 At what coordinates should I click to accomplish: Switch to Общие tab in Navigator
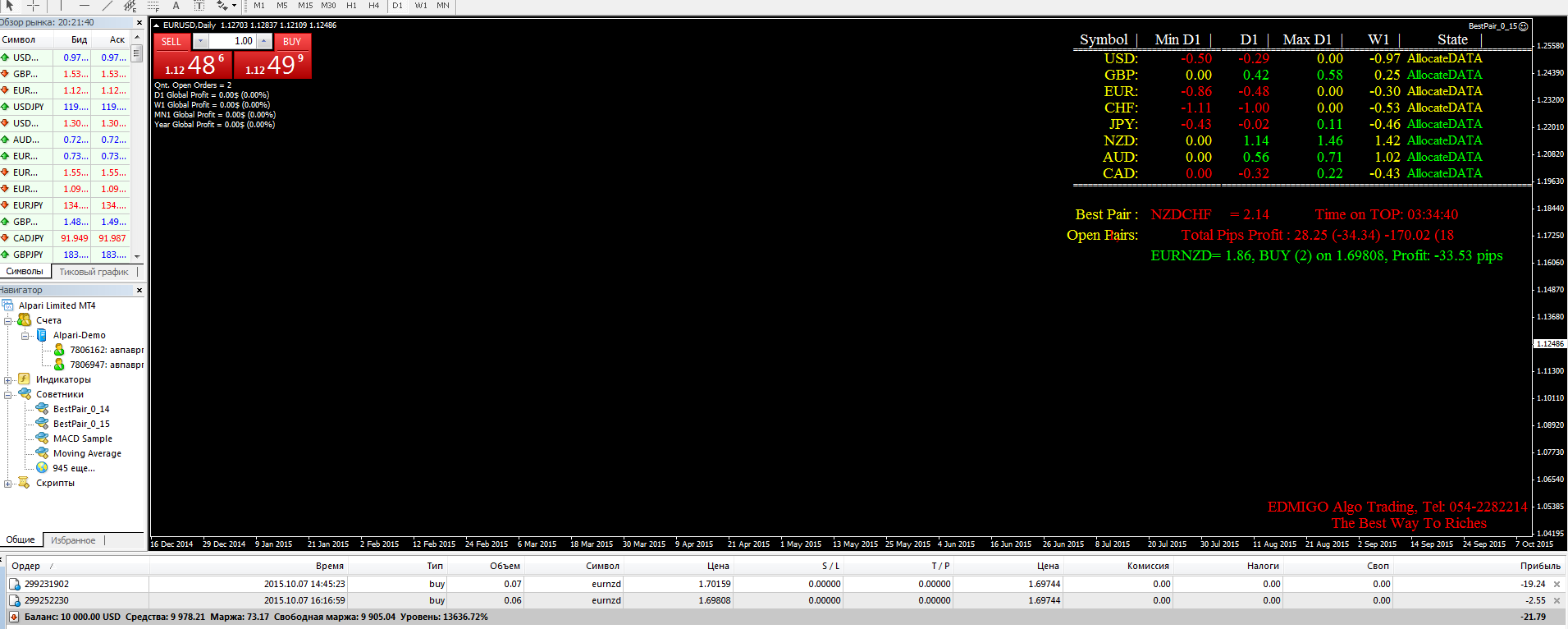click(x=21, y=539)
